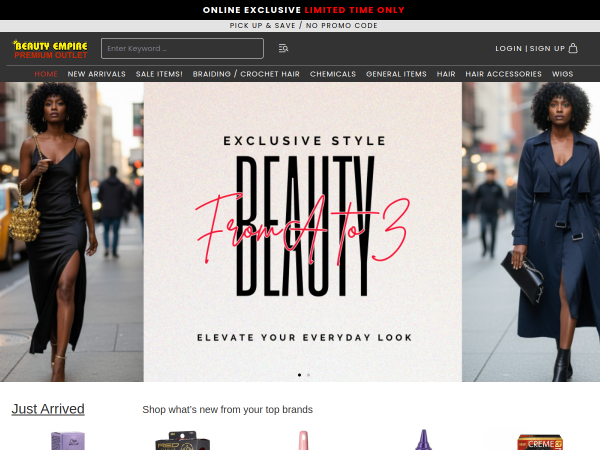Open the NEW ARRIVALS menu
Image resolution: width=600 pixels, height=450 pixels.
96,74
